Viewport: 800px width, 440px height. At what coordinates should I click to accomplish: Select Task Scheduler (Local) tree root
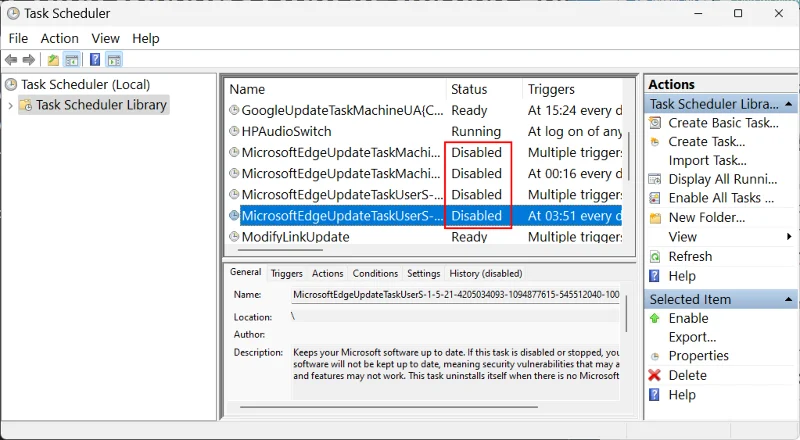coord(85,85)
